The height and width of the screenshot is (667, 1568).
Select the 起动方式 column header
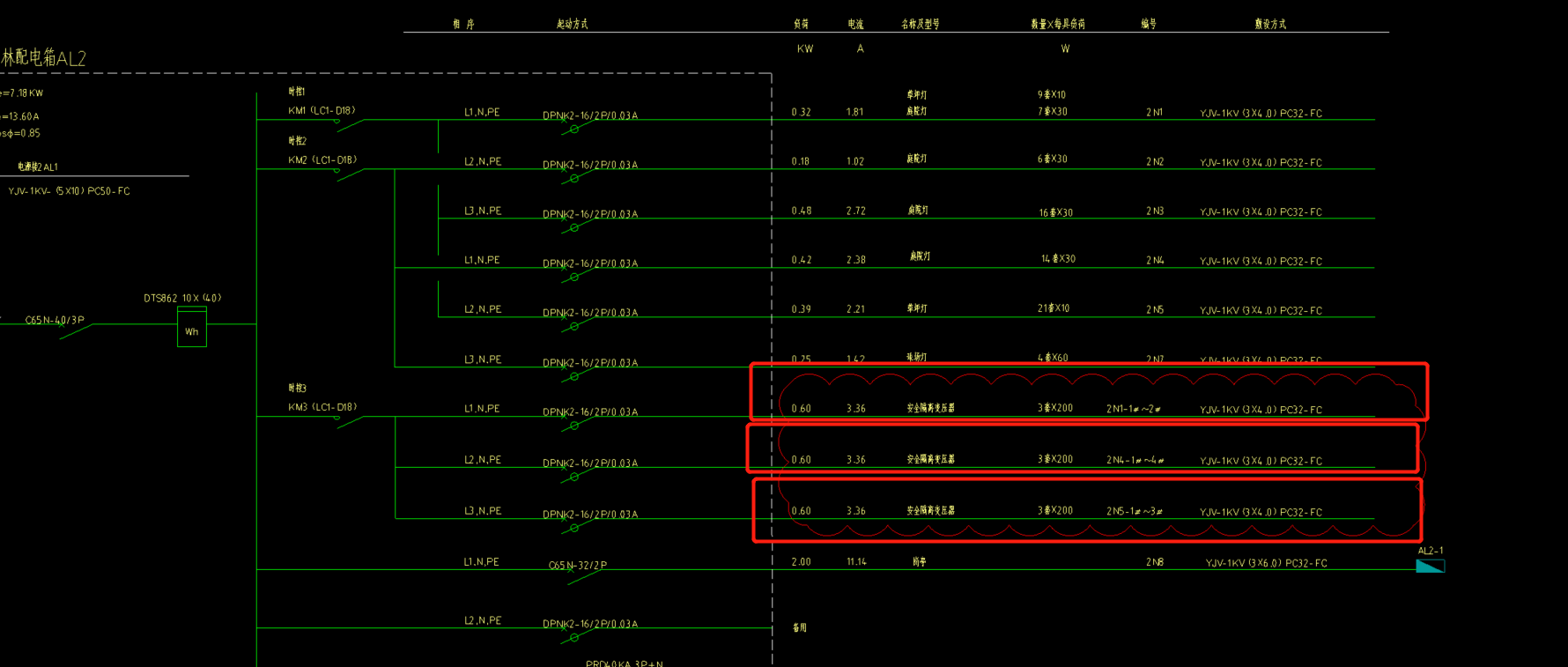point(573,24)
